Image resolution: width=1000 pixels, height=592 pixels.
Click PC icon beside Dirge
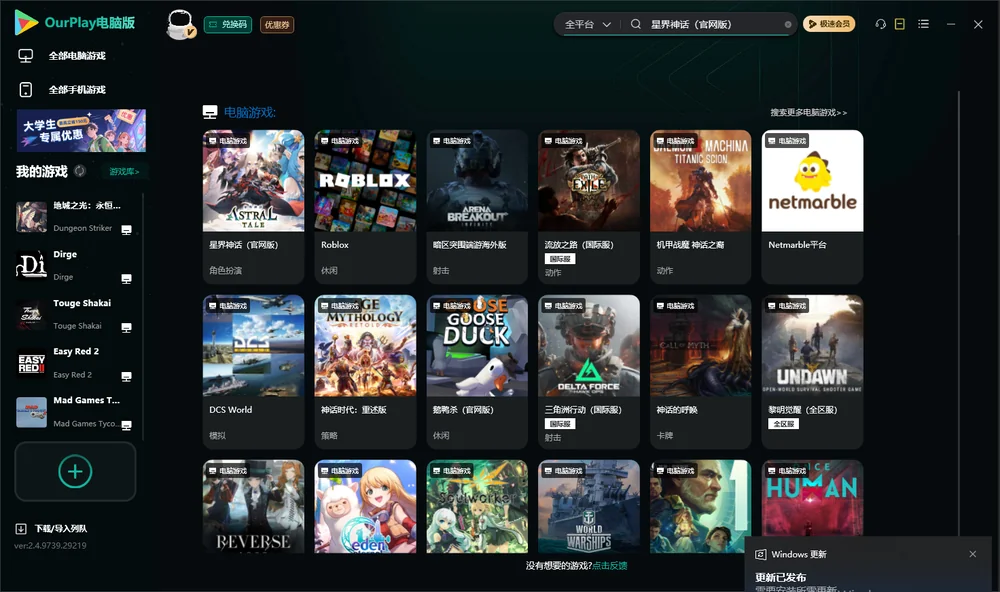(126, 279)
